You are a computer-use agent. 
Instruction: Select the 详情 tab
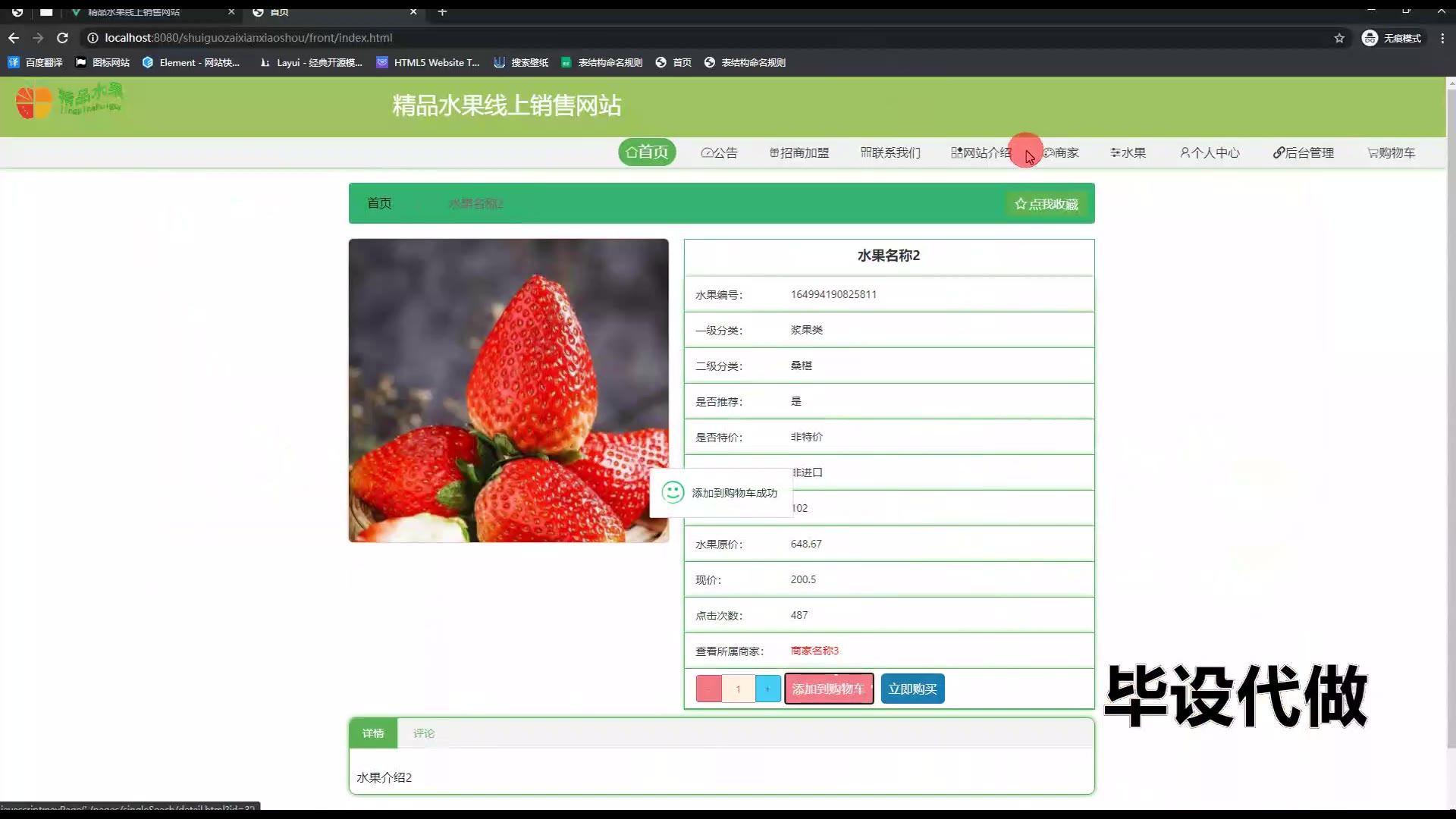point(373,733)
